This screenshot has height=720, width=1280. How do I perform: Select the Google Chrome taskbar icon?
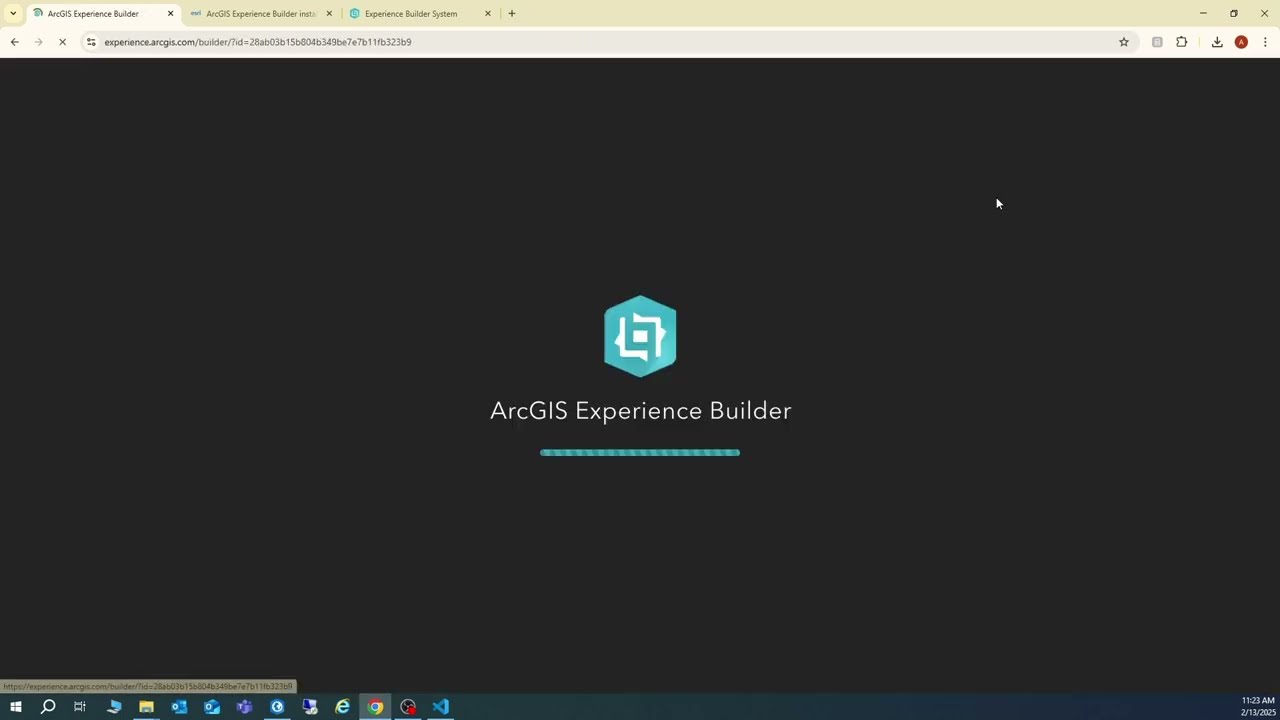point(375,707)
